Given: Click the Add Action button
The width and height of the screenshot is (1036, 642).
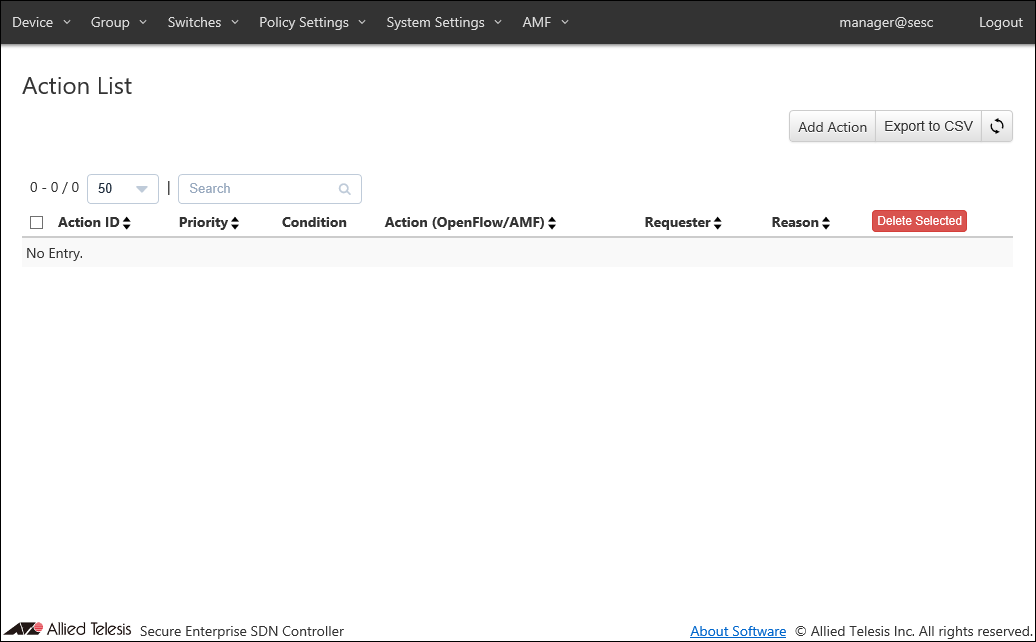Looking at the screenshot, I should click(832, 127).
